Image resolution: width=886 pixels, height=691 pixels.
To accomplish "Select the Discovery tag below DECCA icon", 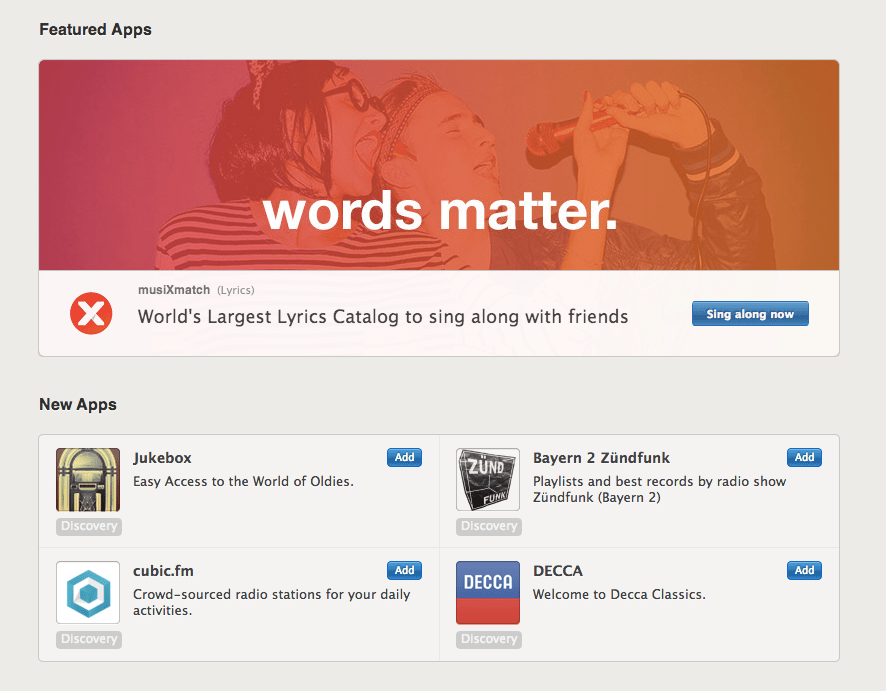I will 489,639.
